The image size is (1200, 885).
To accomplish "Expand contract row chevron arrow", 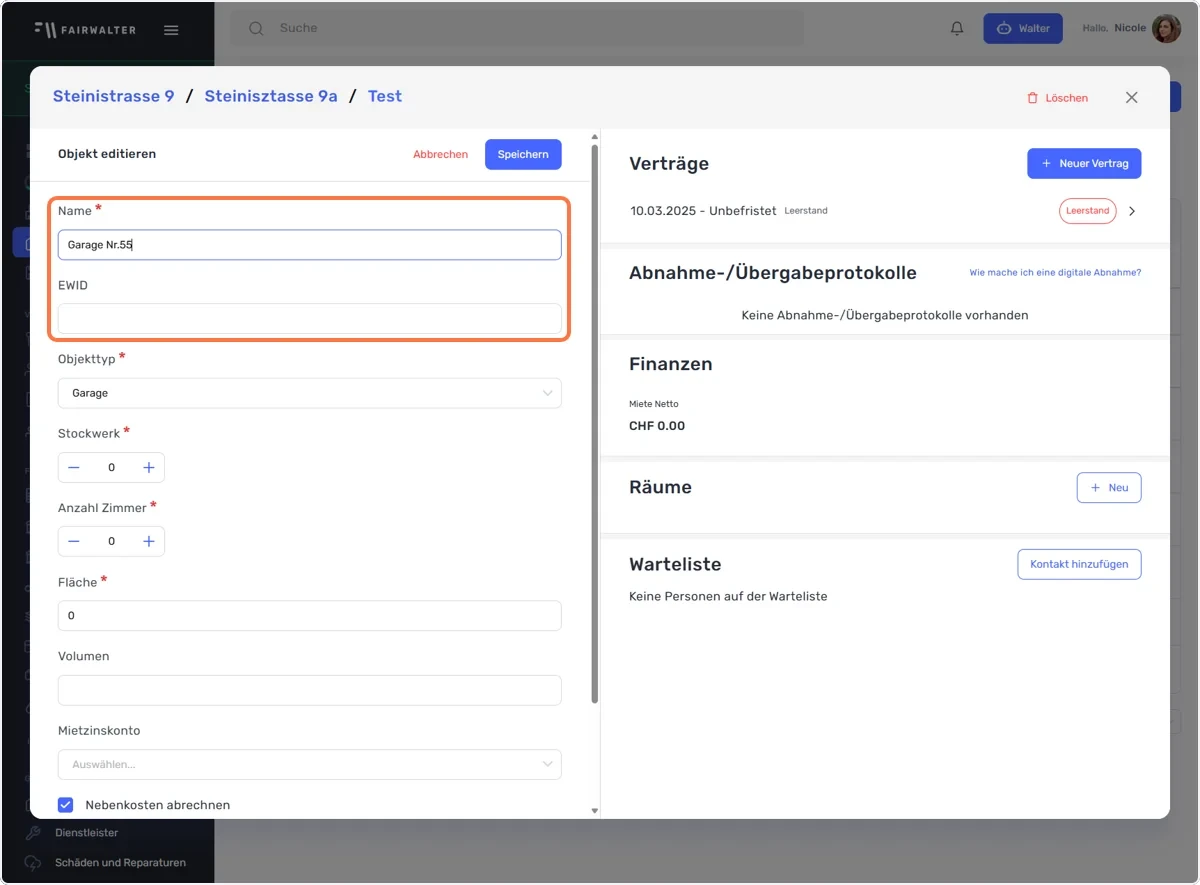I will 1132,211.
